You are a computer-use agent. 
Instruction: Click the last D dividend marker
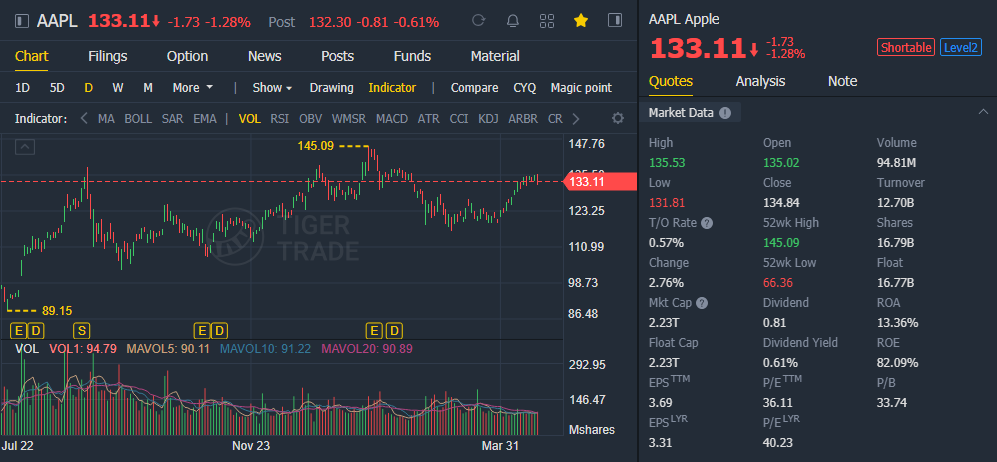click(395, 330)
